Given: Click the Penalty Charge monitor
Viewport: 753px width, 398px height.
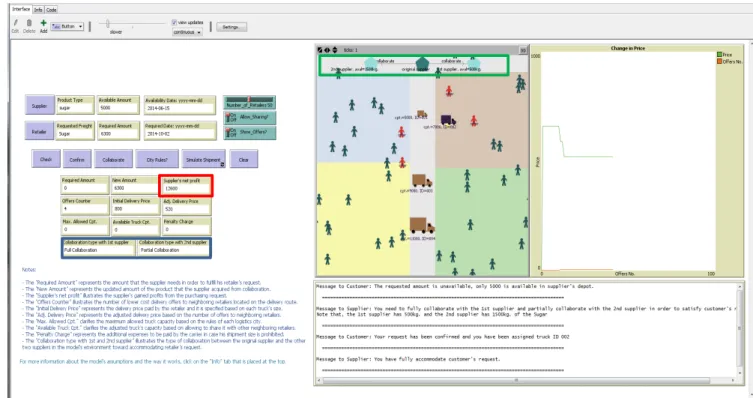Looking at the screenshot, I should click(x=186, y=226).
